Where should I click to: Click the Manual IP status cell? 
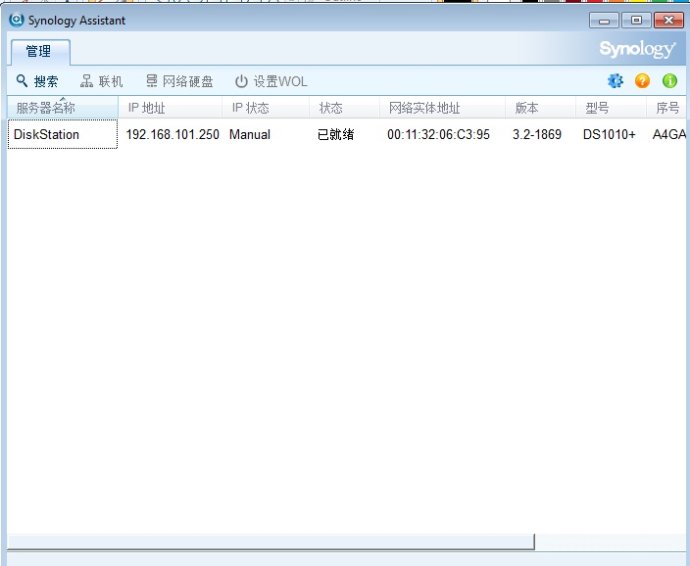250,134
